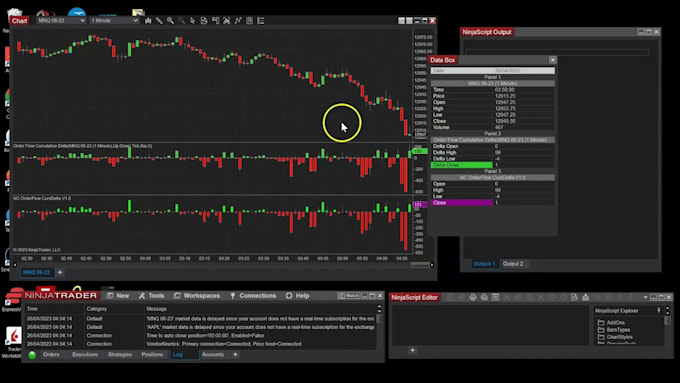Viewport: 680px width, 383px height.
Task: Open the MNQ 06-23 instrument dropdown
Action: click(x=61, y=20)
